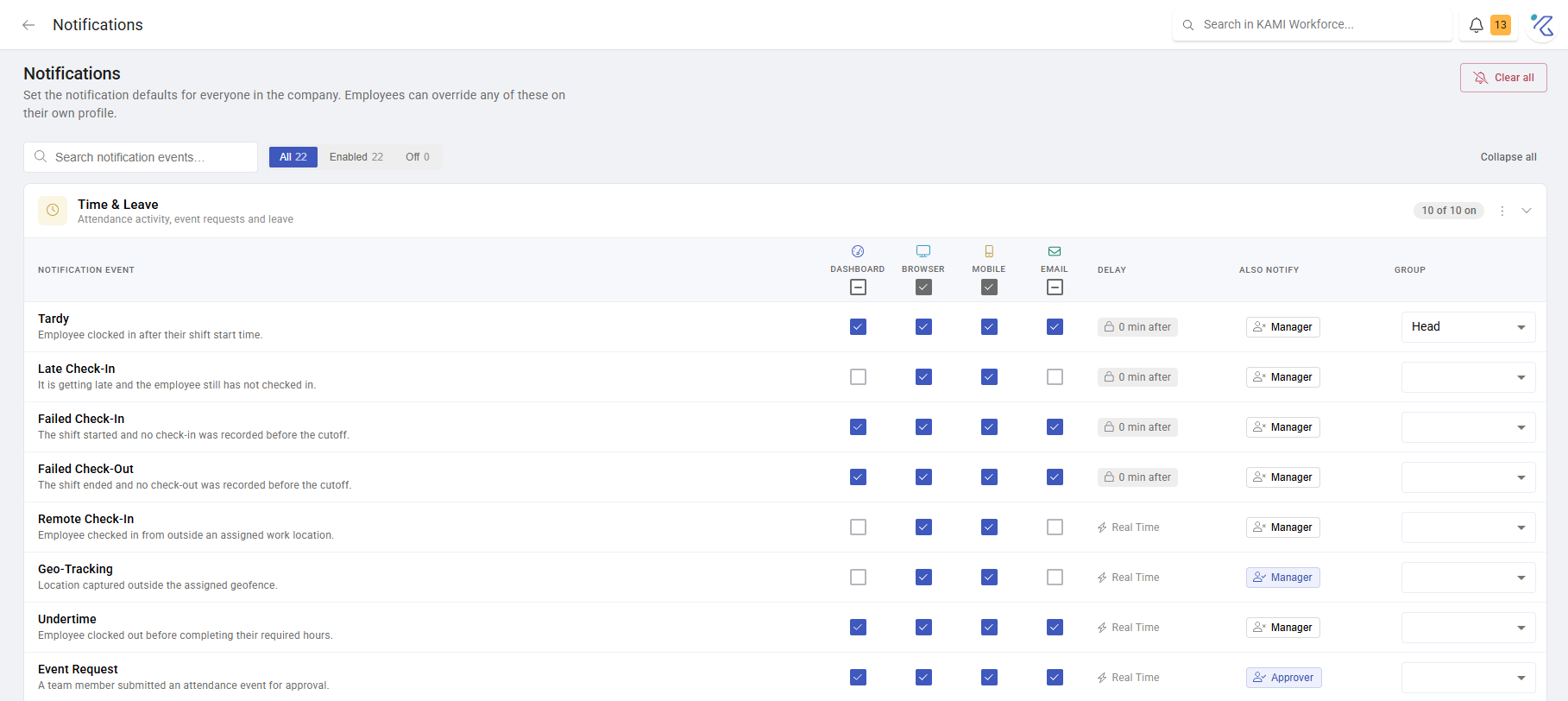
Task: Click the back arrow icon
Action: tap(28, 25)
